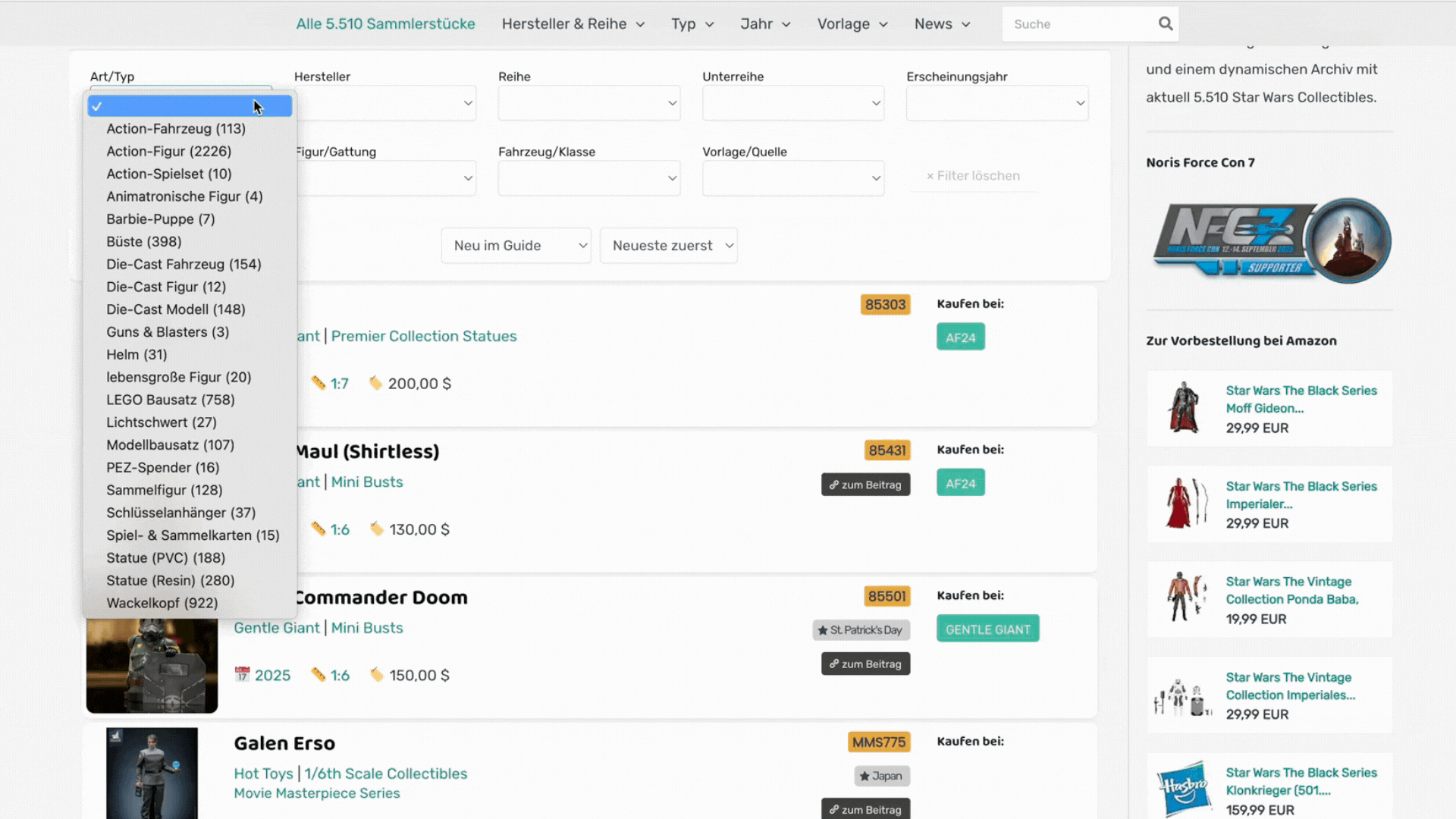The width and height of the screenshot is (1456, 819).
Task: Click the Hasbro logo thumbnail
Action: 1185,788
